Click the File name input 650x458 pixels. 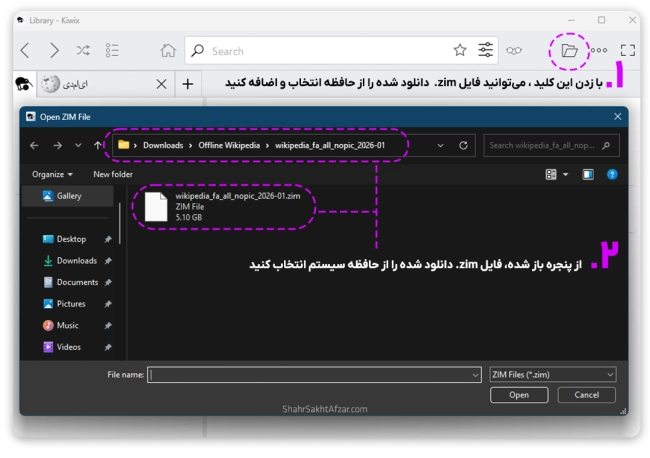pos(310,375)
